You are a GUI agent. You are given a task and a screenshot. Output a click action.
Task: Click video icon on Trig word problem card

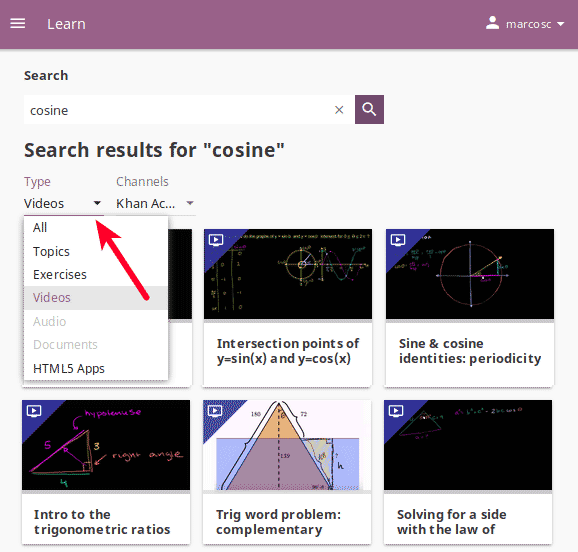pyautogui.click(x=215, y=411)
